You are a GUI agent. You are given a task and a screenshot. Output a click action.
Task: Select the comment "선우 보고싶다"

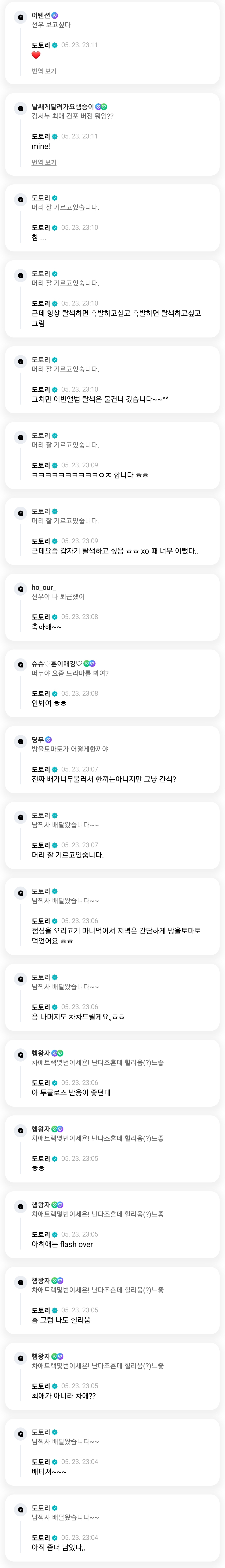tap(51, 25)
